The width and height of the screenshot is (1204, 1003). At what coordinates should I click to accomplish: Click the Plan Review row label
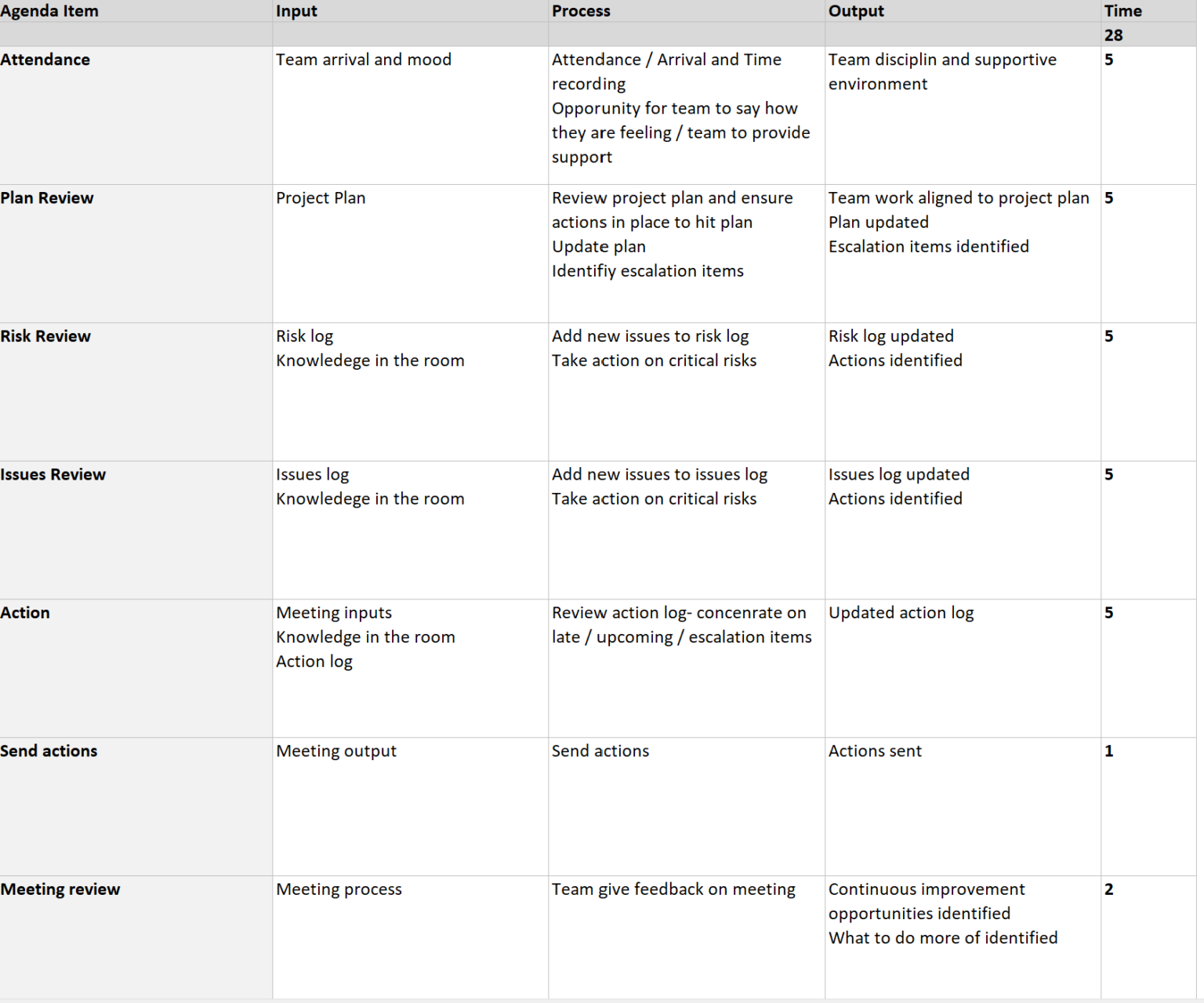click(x=47, y=198)
